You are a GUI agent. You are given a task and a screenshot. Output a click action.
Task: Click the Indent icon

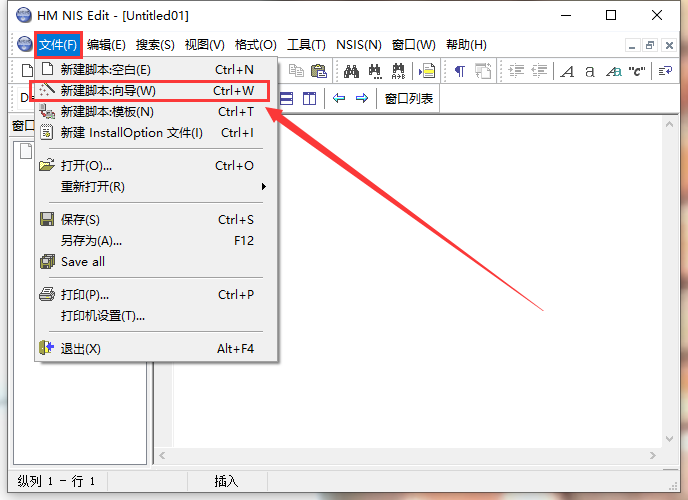click(516, 71)
